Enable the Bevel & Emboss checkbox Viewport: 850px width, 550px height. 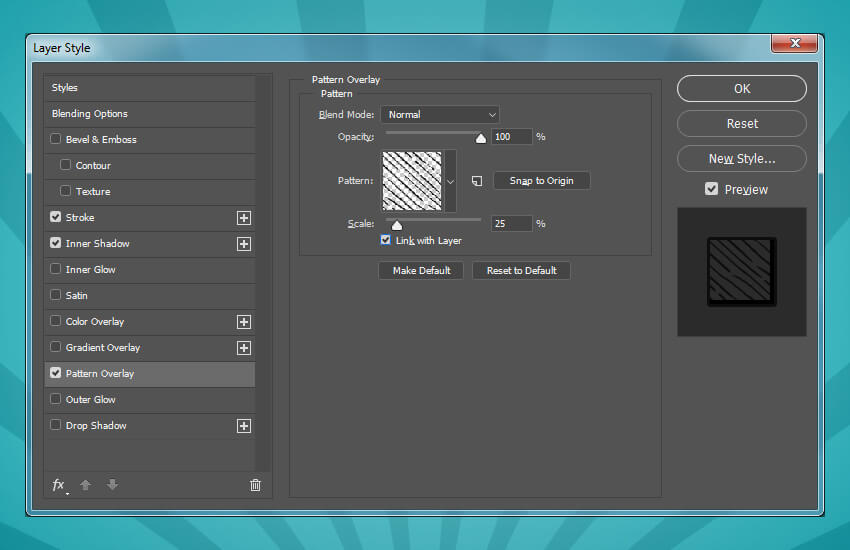(56, 140)
